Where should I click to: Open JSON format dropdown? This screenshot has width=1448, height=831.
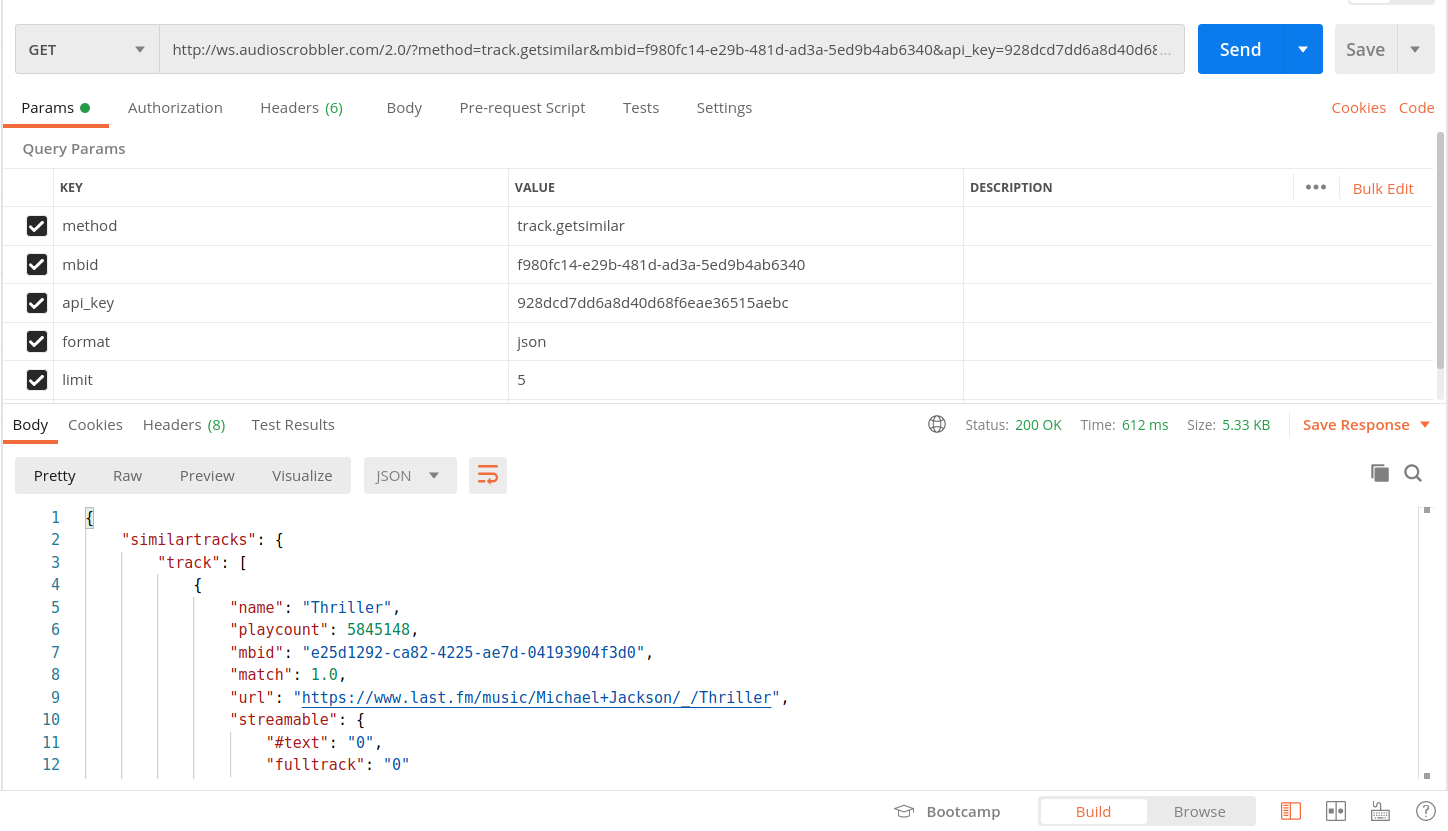point(410,475)
